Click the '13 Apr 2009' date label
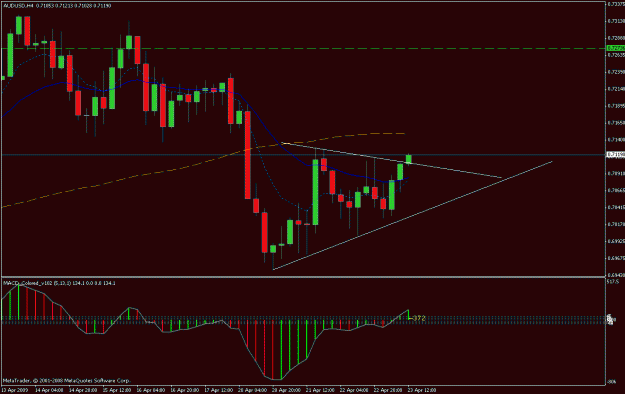The height and width of the screenshot is (394, 625). [15, 390]
